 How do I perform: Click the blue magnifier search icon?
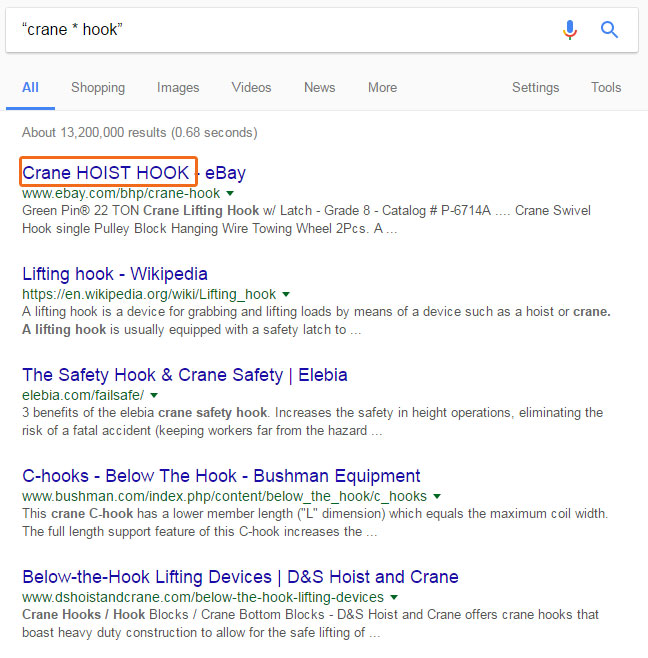click(609, 29)
